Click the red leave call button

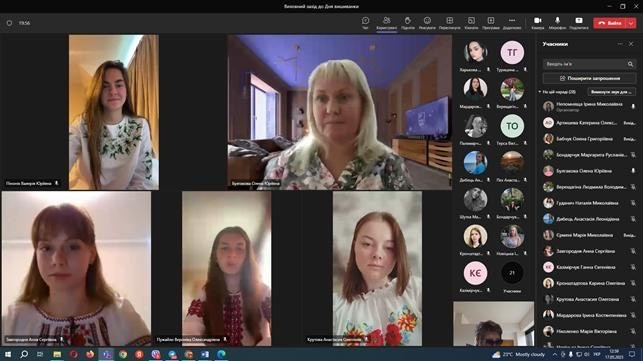click(x=610, y=23)
